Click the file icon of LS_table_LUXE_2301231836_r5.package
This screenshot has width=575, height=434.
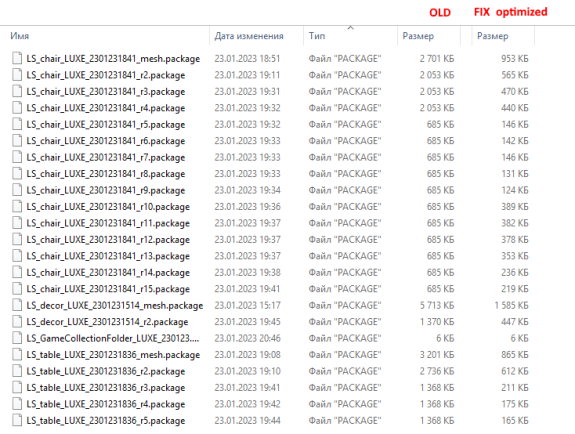pyautogui.click(x=17, y=420)
